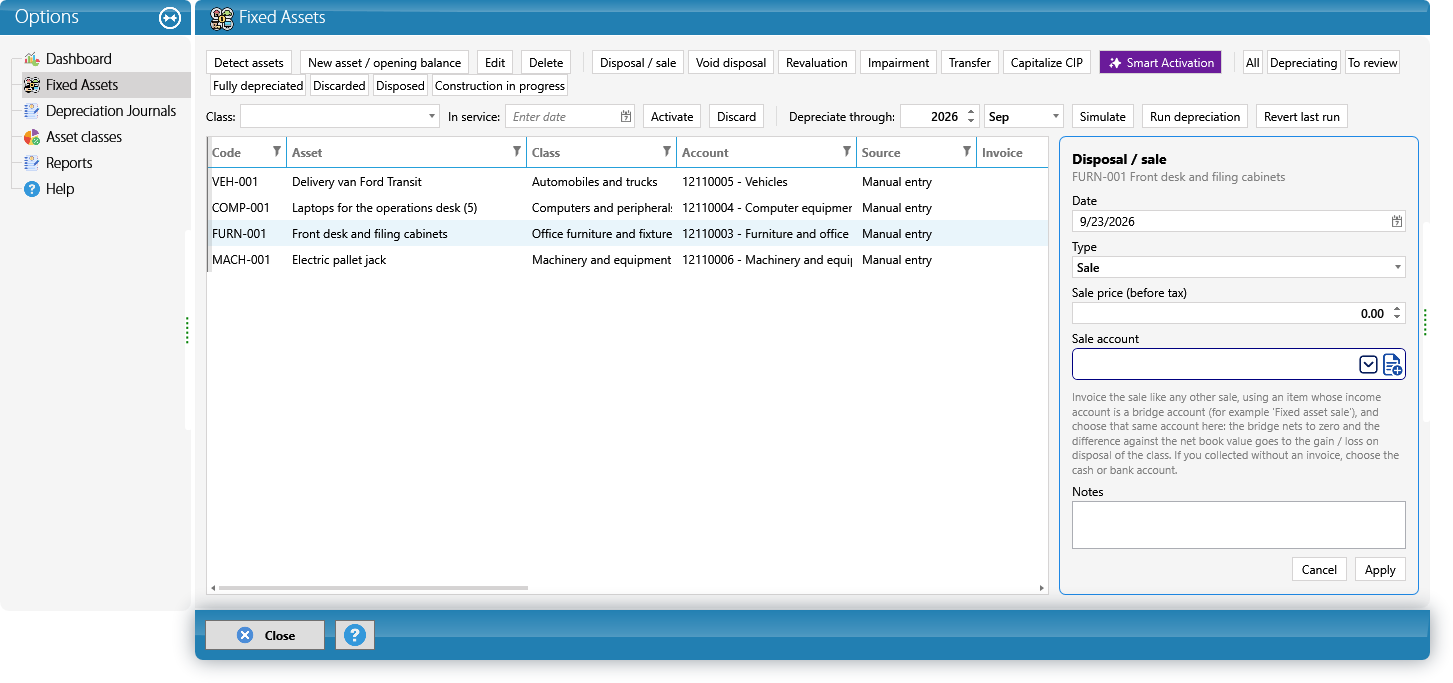Screen dimensions: 1453x683
Task: Open the filter funnel on the Account column
Action: coord(847,152)
